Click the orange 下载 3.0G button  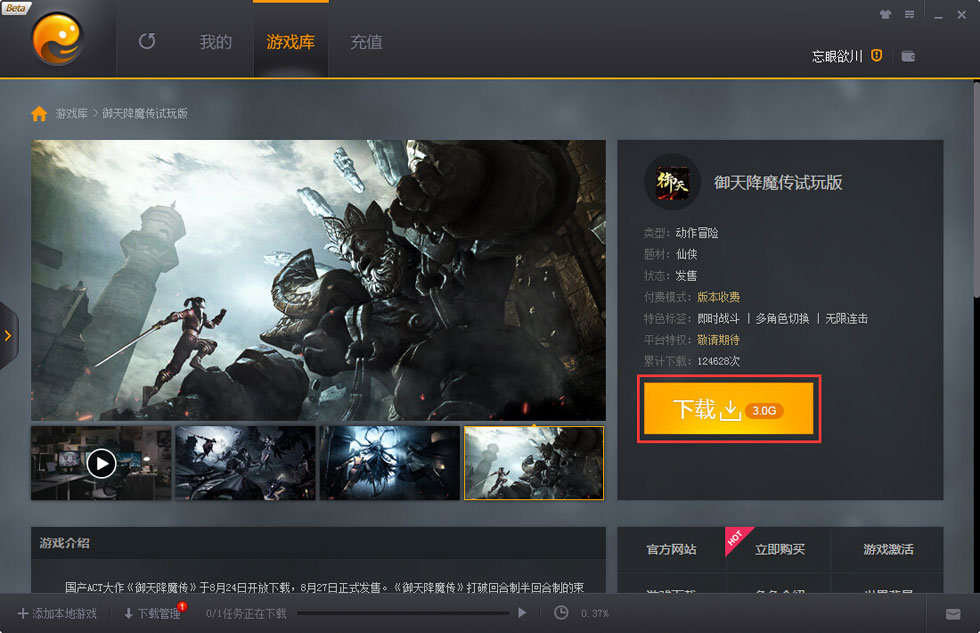(x=728, y=409)
